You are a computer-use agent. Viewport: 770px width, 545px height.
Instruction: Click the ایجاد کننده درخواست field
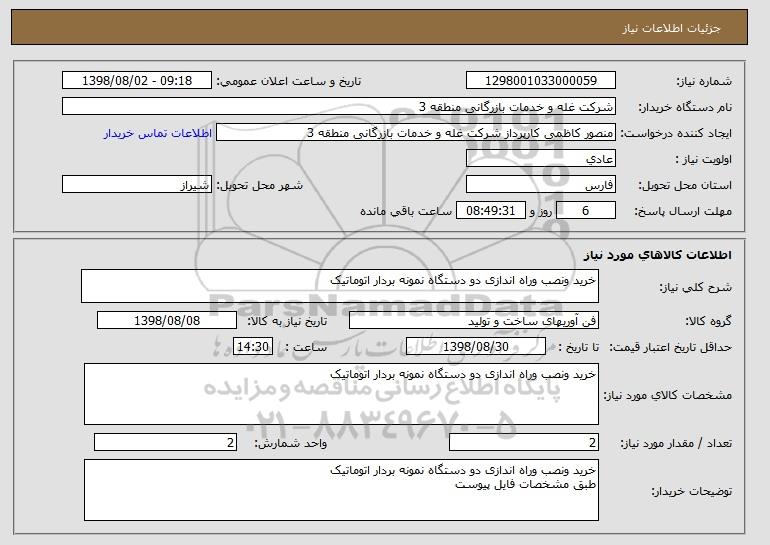coord(416,133)
